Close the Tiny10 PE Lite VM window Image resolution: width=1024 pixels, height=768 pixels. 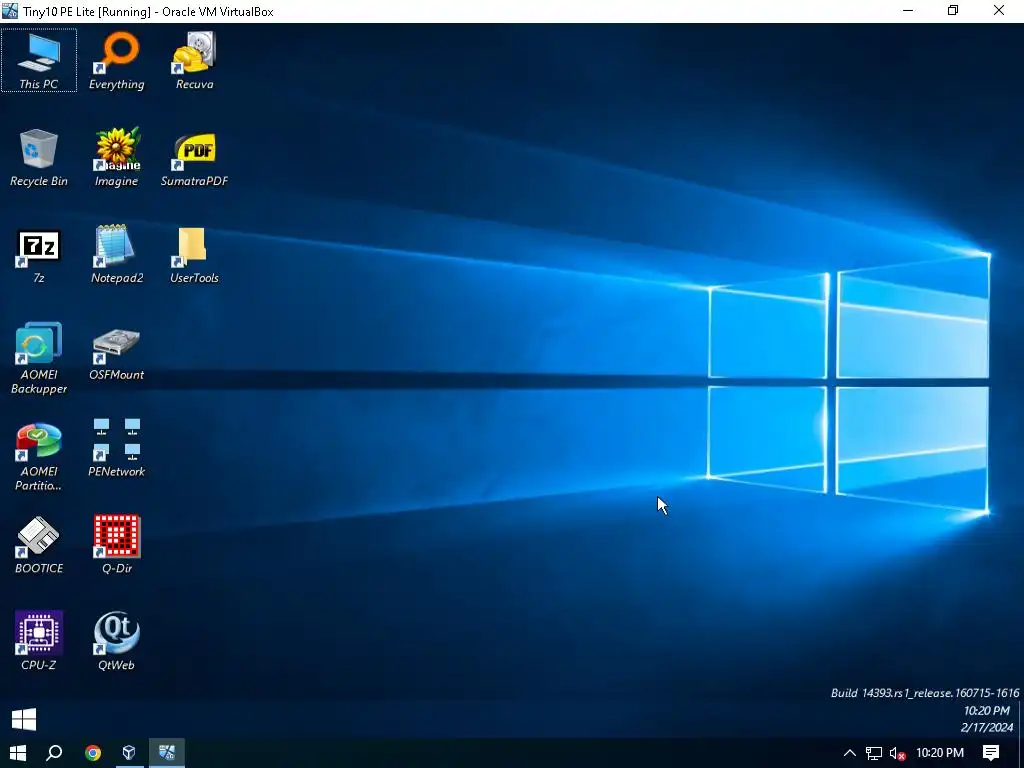tap(999, 10)
